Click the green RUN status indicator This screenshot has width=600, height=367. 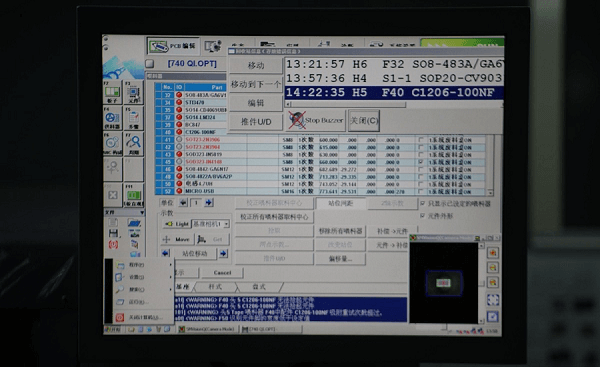point(462,42)
